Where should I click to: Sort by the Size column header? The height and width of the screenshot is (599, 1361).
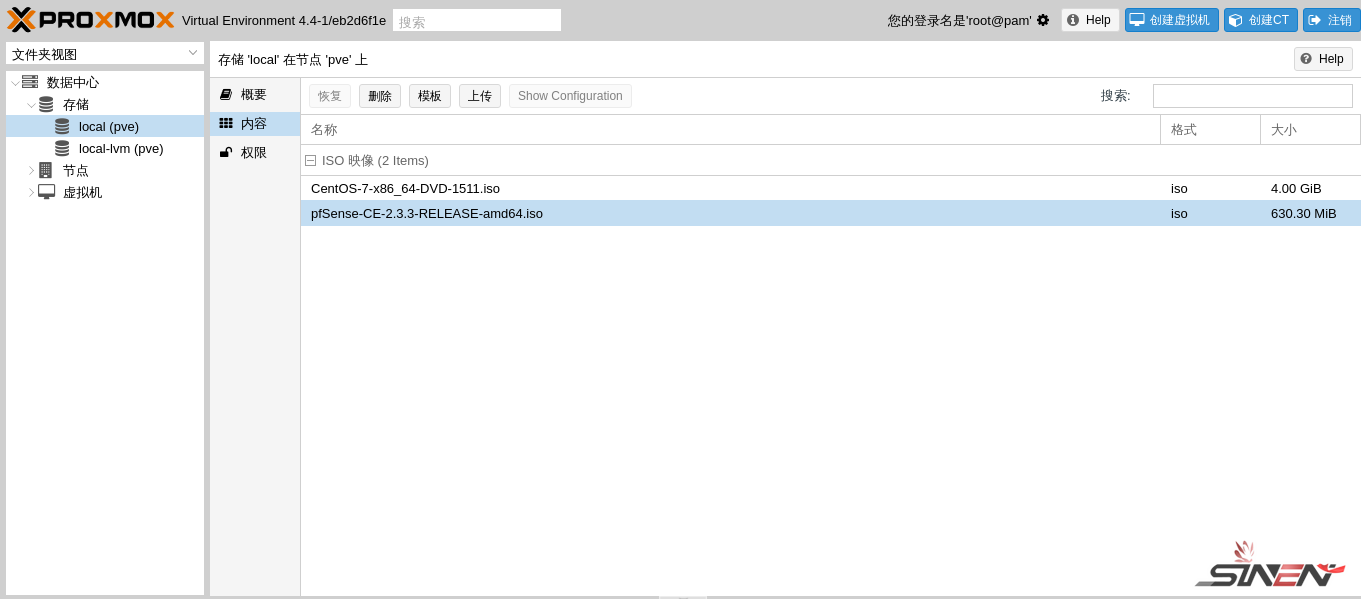pyautogui.click(x=1310, y=130)
